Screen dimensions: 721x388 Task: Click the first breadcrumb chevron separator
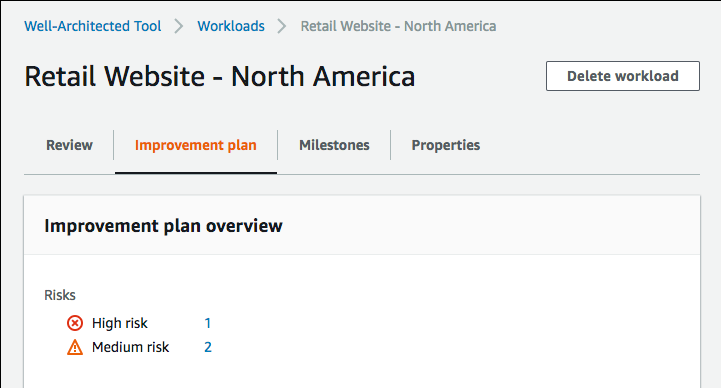pyautogui.click(x=179, y=26)
